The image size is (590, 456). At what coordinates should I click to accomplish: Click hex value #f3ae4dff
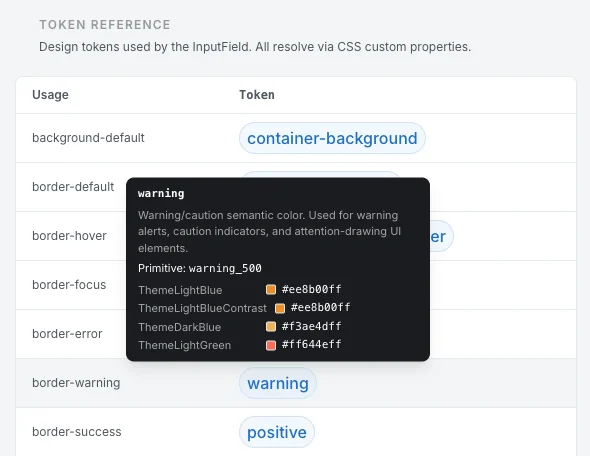312,326
